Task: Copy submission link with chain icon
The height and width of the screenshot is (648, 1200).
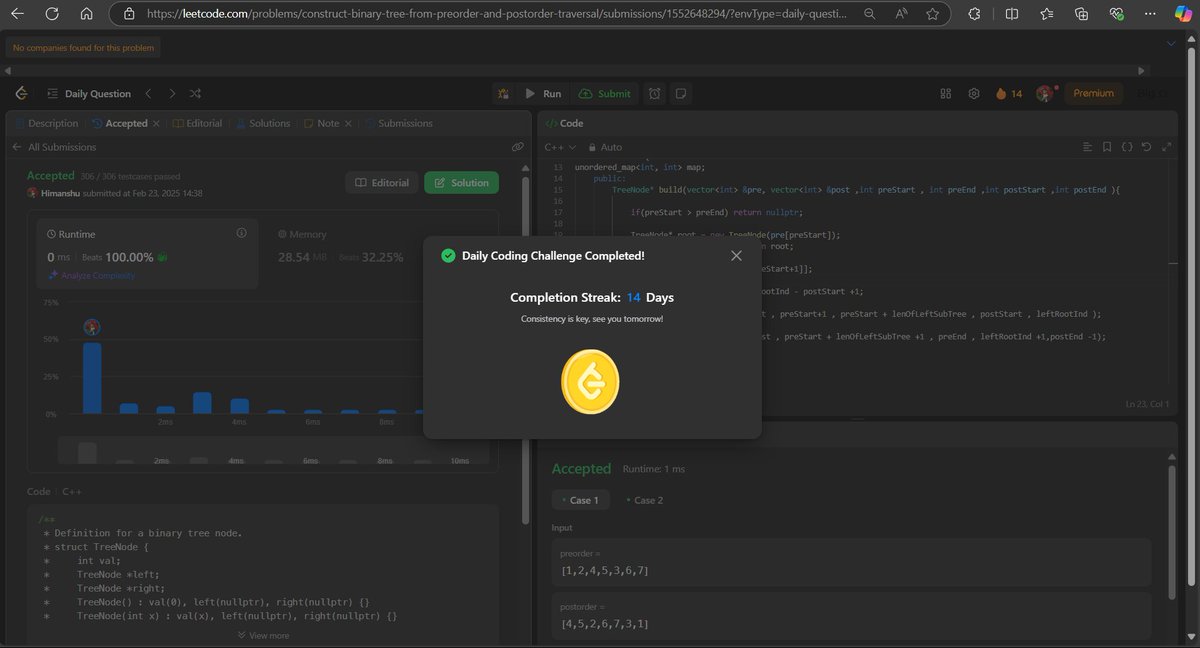Action: (x=517, y=147)
